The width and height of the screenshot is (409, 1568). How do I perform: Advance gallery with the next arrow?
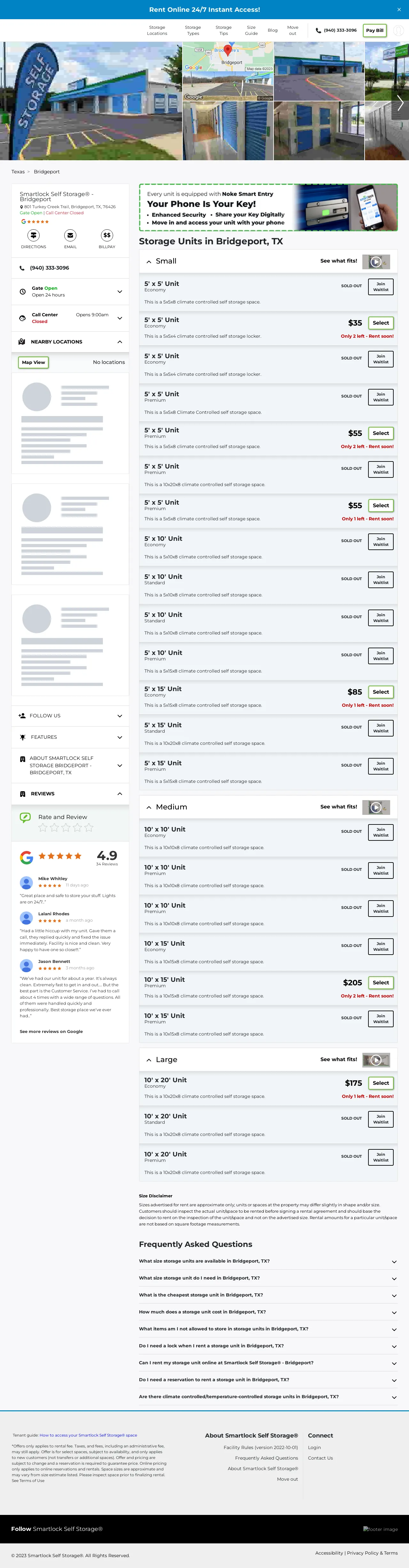tap(400, 103)
